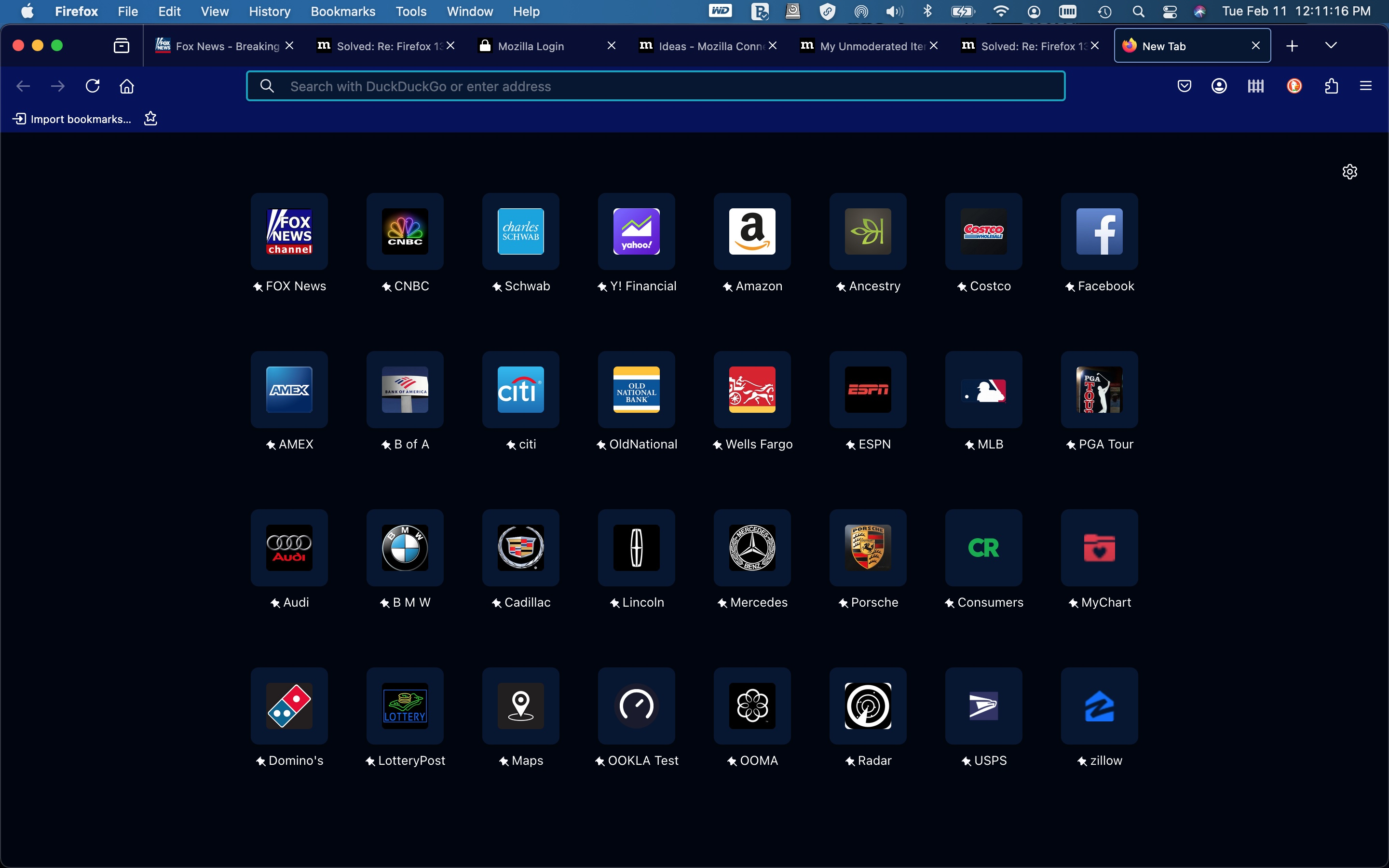This screenshot has width=1389, height=868.
Task: Open the Audi shortcut tile
Action: click(x=289, y=548)
